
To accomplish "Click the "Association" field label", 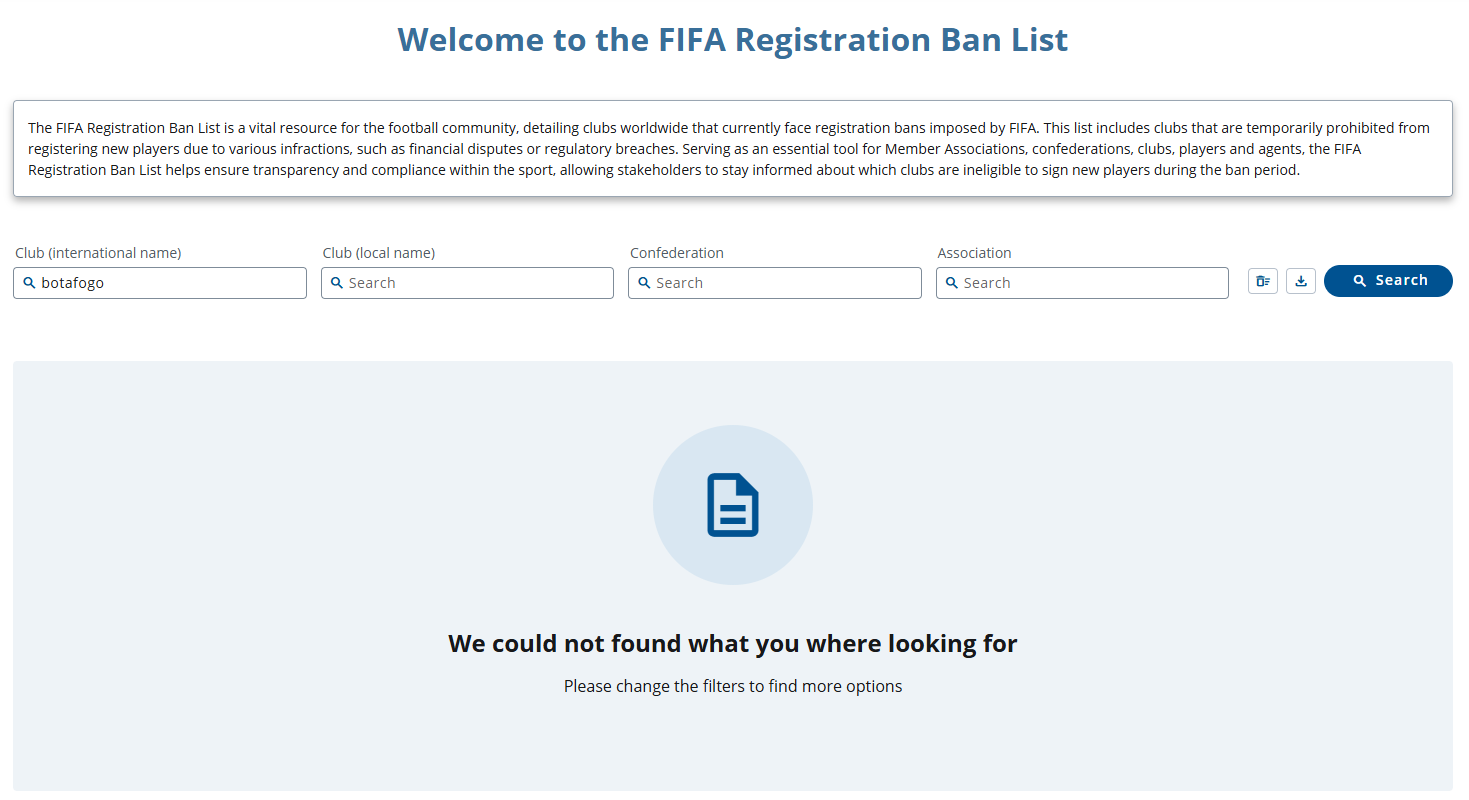I will click(974, 253).
